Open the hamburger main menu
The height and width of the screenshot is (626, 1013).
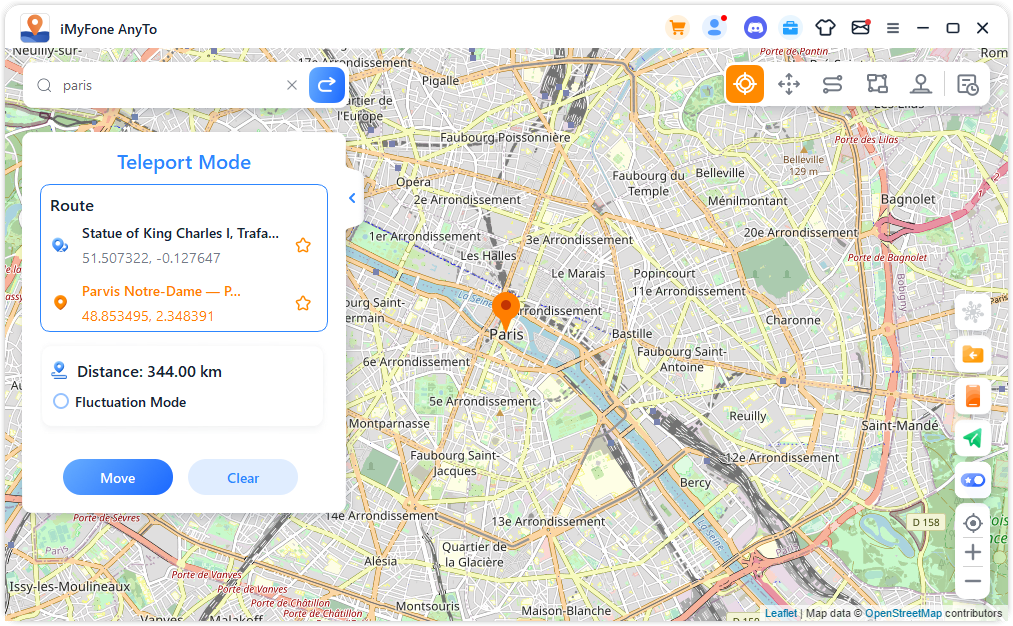893,28
